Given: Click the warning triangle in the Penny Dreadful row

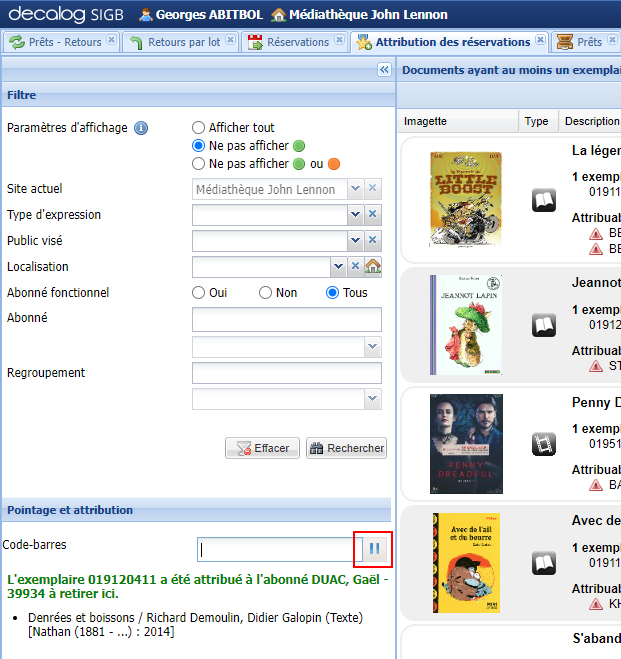Looking at the screenshot, I should 596,485.
